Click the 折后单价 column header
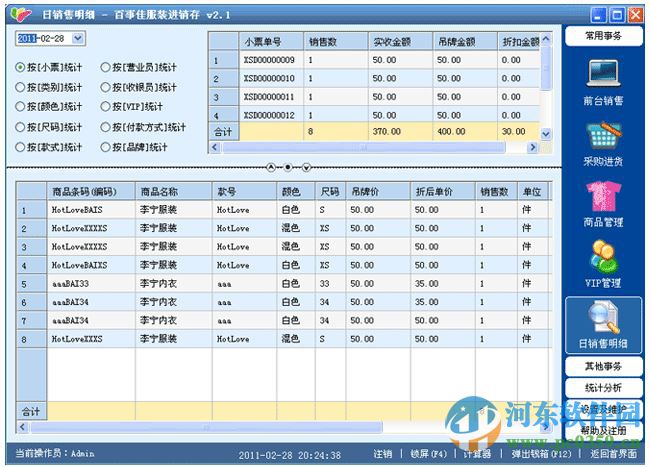The width and height of the screenshot is (650, 467). pyautogui.click(x=443, y=191)
